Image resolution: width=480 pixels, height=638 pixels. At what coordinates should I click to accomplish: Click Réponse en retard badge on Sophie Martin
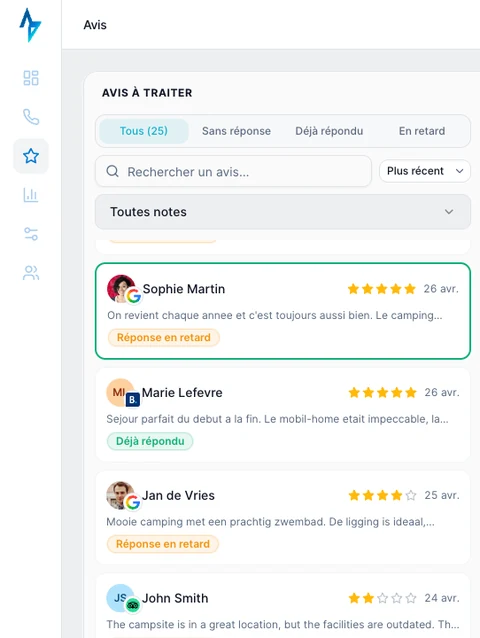pyautogui.click(x=164, y=337)
